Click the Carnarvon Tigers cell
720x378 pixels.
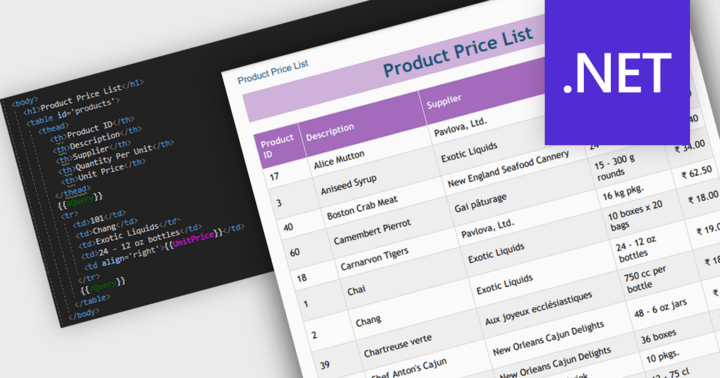374,260
